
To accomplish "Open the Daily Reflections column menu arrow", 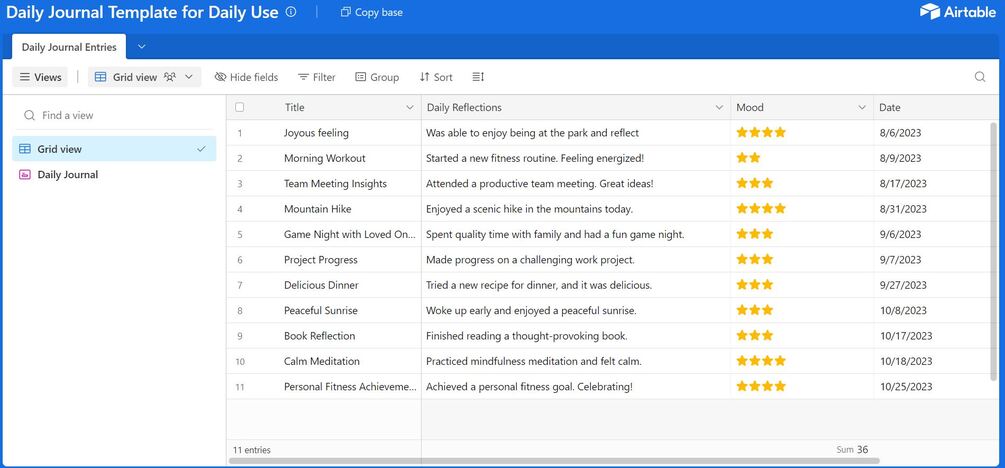I will click(719, 108).
